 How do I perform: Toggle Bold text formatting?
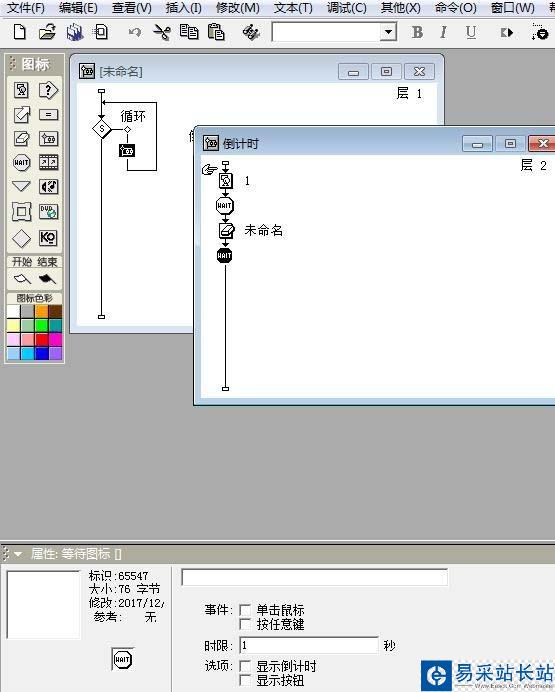click(x=417, y=32)
